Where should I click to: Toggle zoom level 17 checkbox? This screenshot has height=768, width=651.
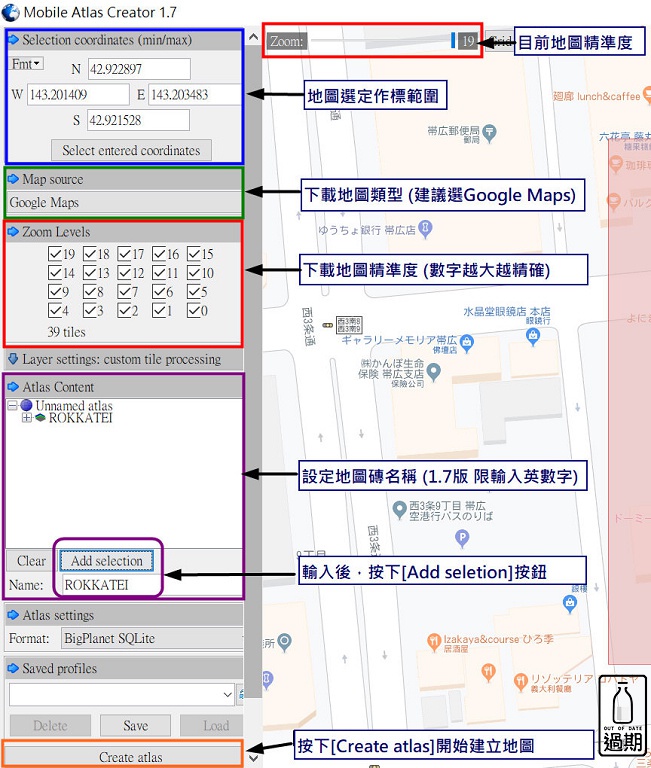tap(124, 254)
